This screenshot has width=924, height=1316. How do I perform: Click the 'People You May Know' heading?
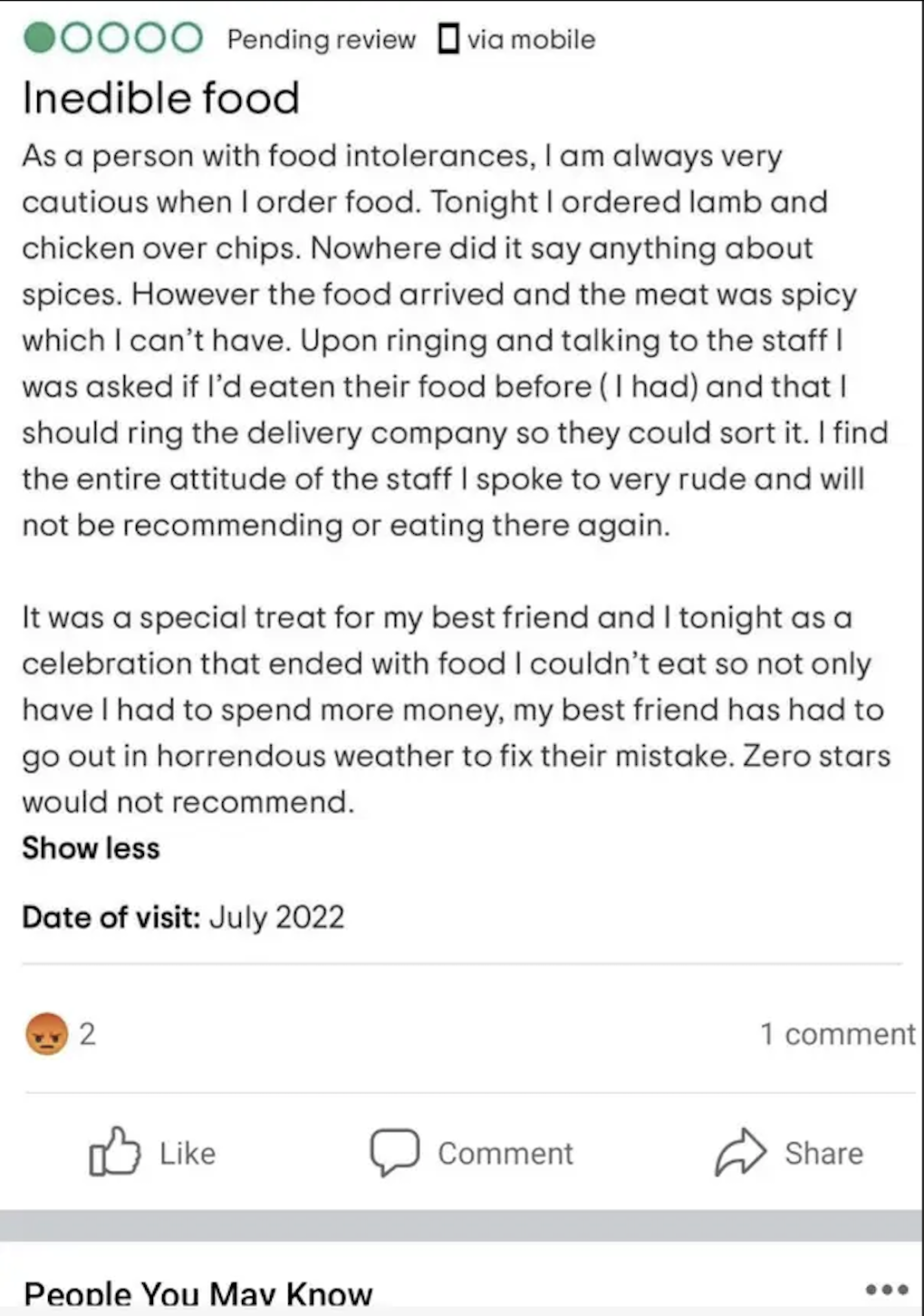click(197, 1293)
